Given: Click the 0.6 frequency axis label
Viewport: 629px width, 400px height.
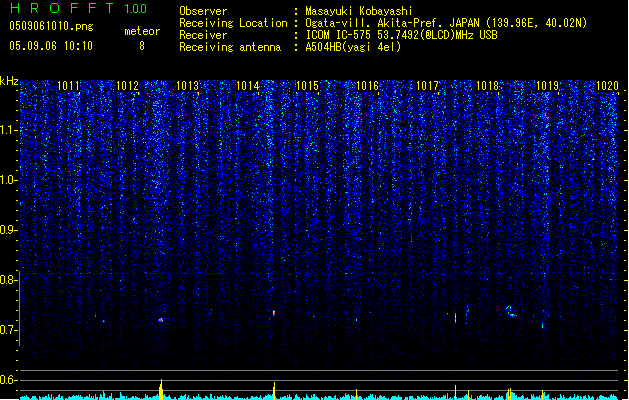Looking at the screenshot, I should [x=8, y=380].
